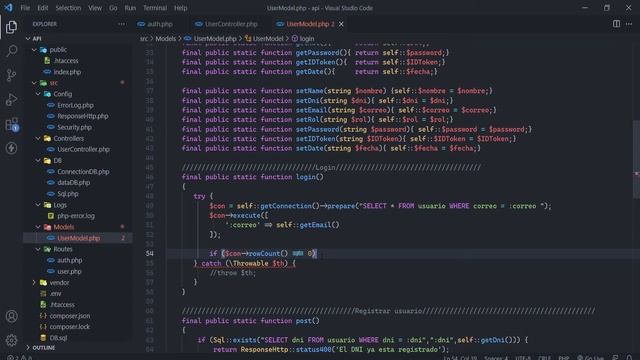Image resolution: width=640 pixels, height=360 pixels.
Task: Click UserModel class breadcrumb
Action: pyautogui.click(x=268, y=39)
